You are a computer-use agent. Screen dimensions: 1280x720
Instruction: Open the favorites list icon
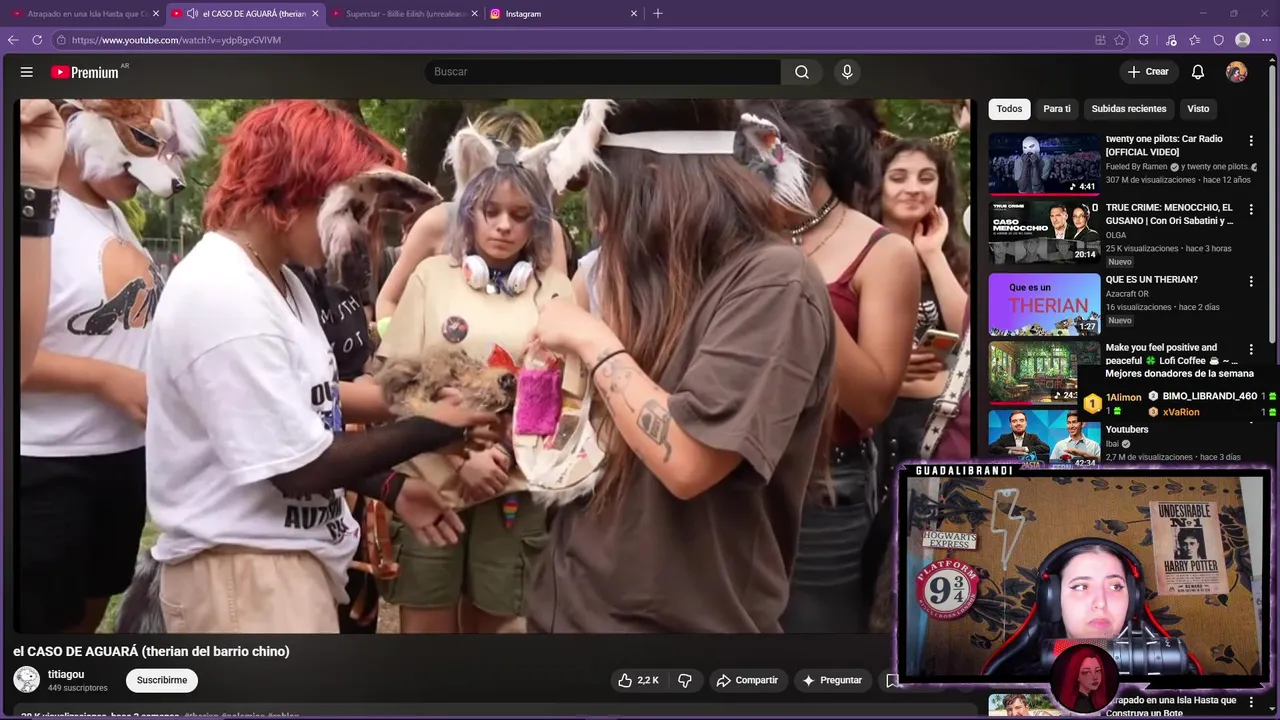(x=1195, y=40)
